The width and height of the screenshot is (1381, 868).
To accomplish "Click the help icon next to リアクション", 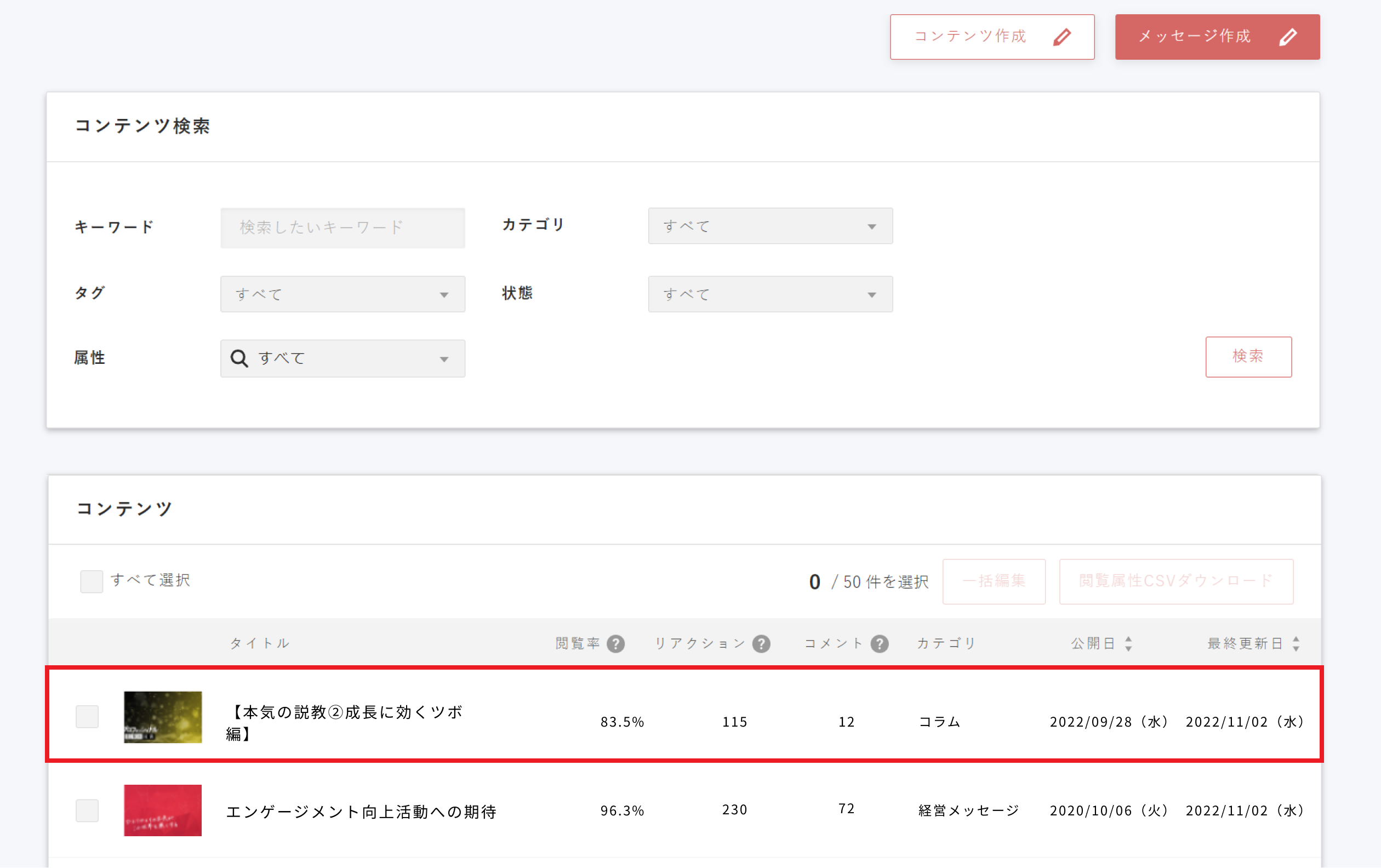I will (761, 644).
